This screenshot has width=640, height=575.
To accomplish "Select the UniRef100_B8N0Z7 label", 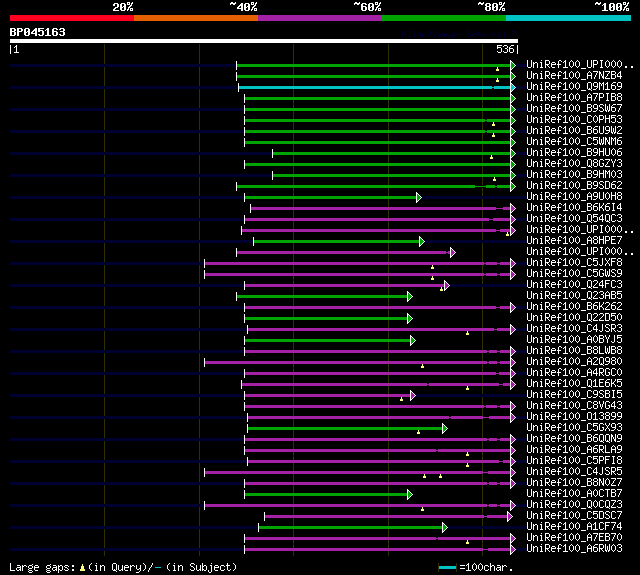I will coord(574,483).
